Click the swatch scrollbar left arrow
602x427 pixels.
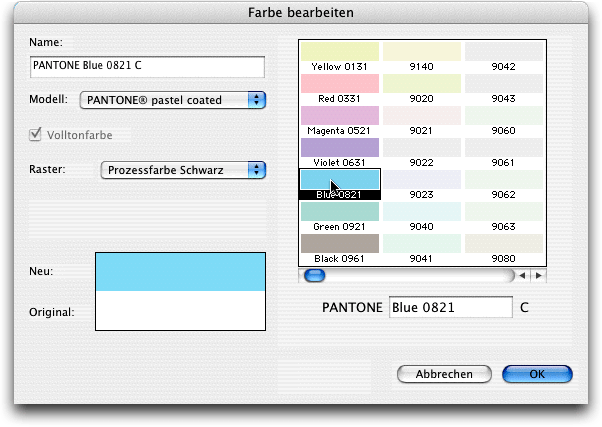[523, 275]
